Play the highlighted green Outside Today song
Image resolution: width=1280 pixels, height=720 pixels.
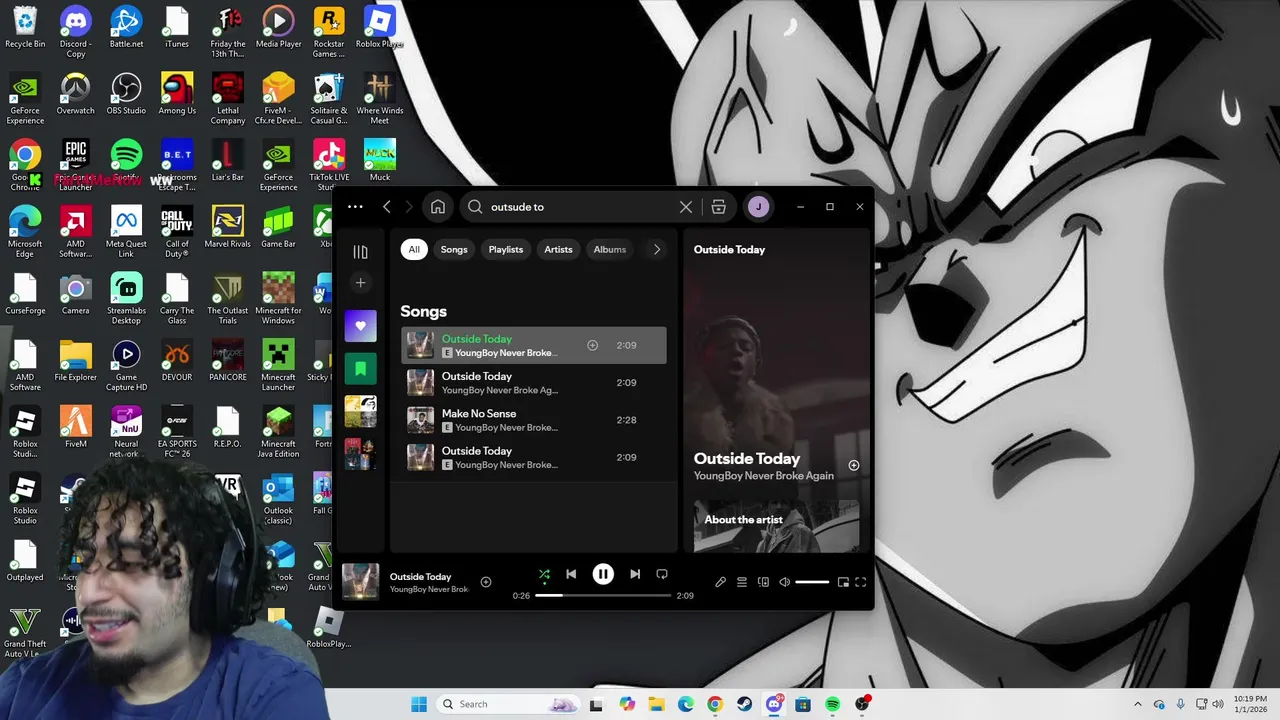[533, 345]
